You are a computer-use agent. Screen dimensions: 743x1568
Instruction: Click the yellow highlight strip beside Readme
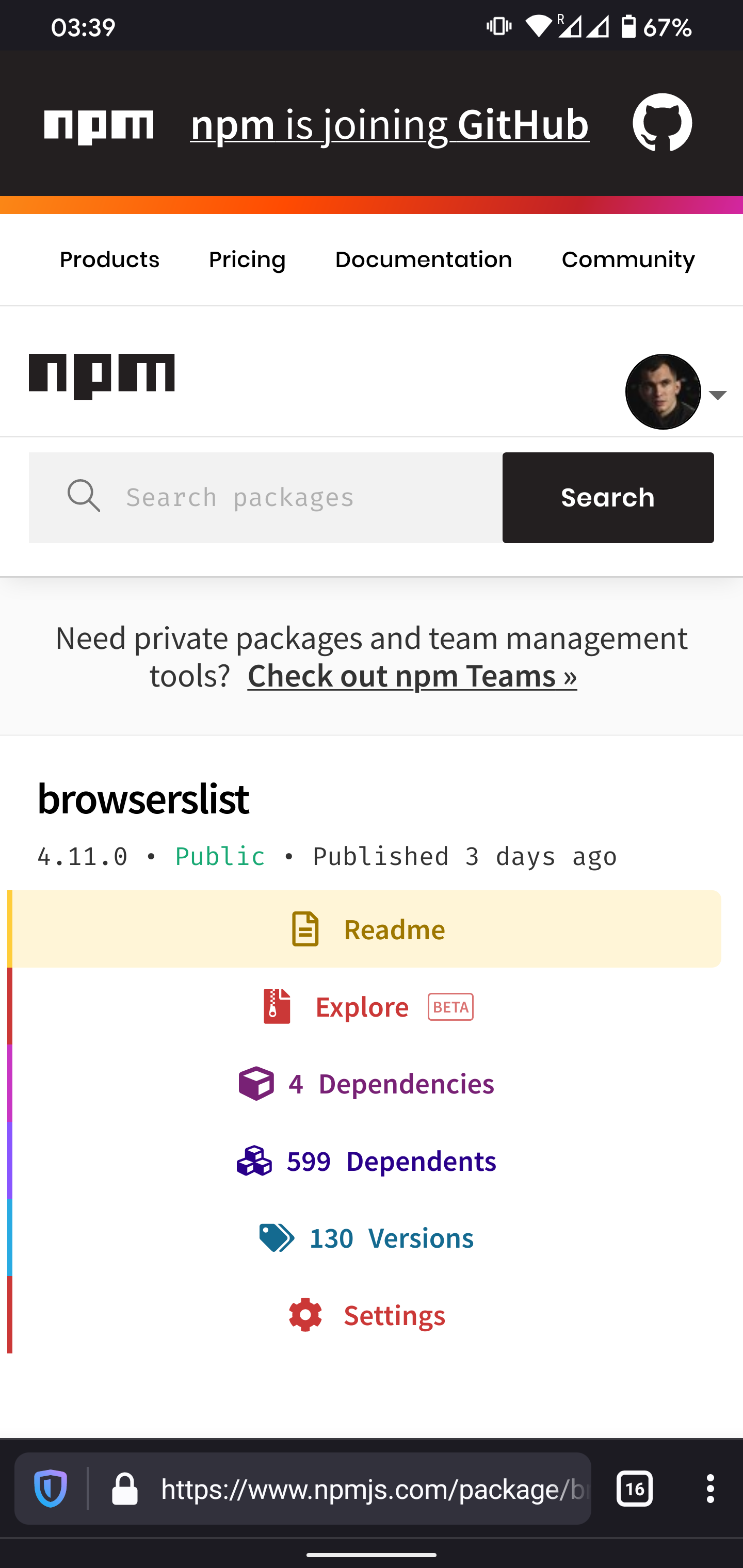(10, 929)
